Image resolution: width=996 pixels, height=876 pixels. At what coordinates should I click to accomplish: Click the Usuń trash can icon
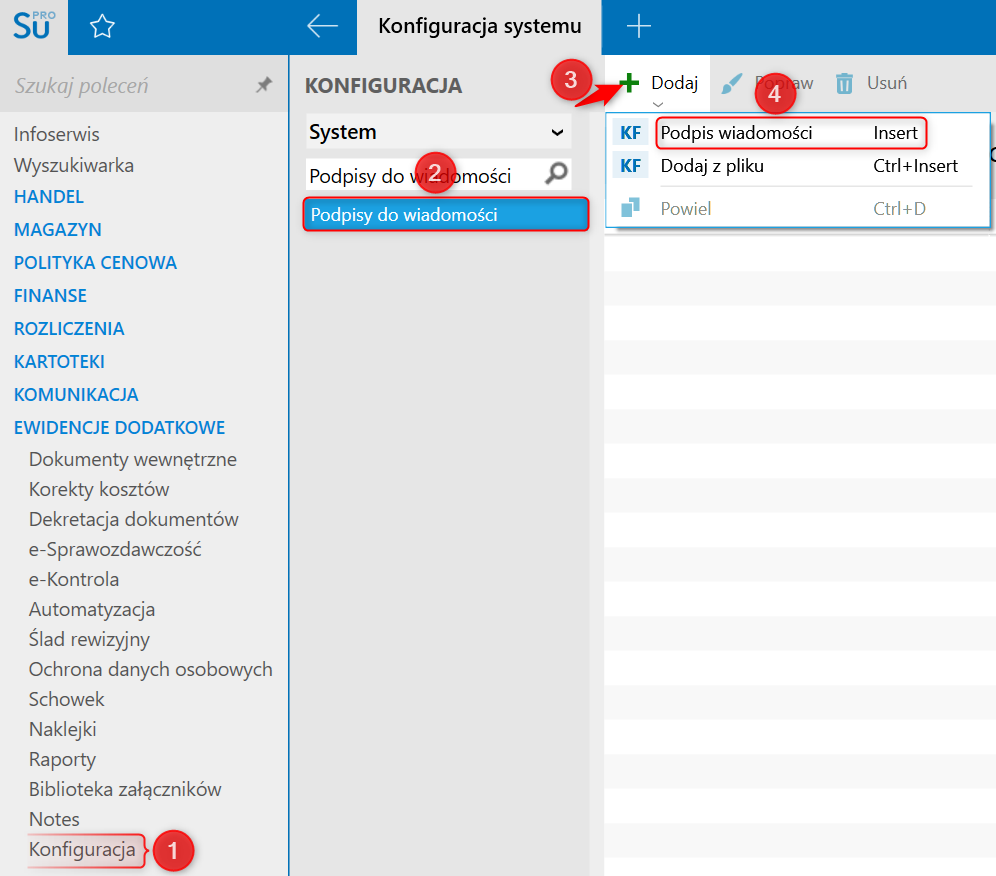tap(844, 83)
